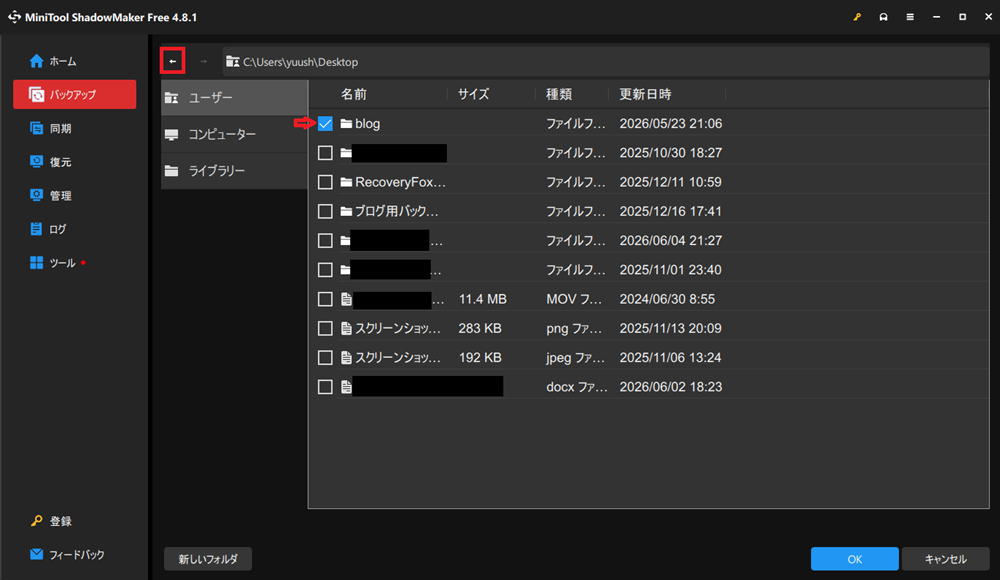This screenshot has width=1000, height=580.
Task: Click the 登録 key icon
Action: pos(36,521)
